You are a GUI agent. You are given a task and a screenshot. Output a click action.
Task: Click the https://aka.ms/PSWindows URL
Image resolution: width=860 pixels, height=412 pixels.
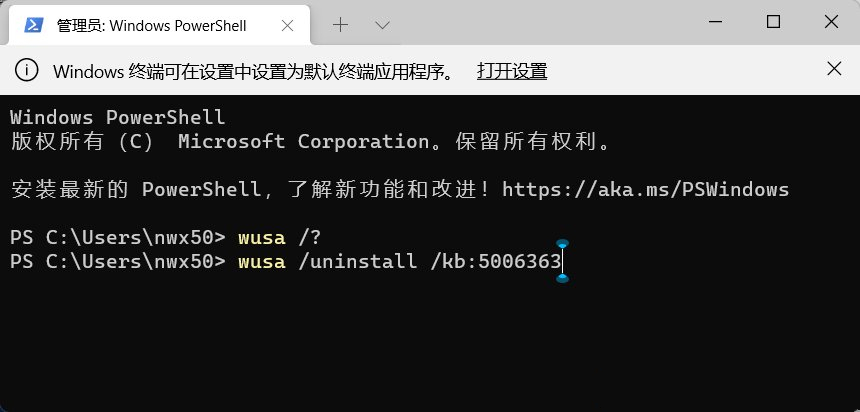coord(645,189)
